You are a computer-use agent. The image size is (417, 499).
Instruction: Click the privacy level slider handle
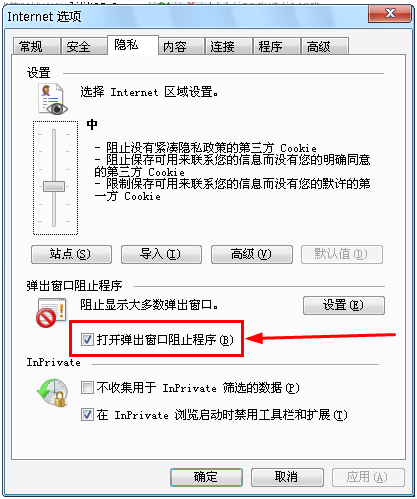pos(54,186)
